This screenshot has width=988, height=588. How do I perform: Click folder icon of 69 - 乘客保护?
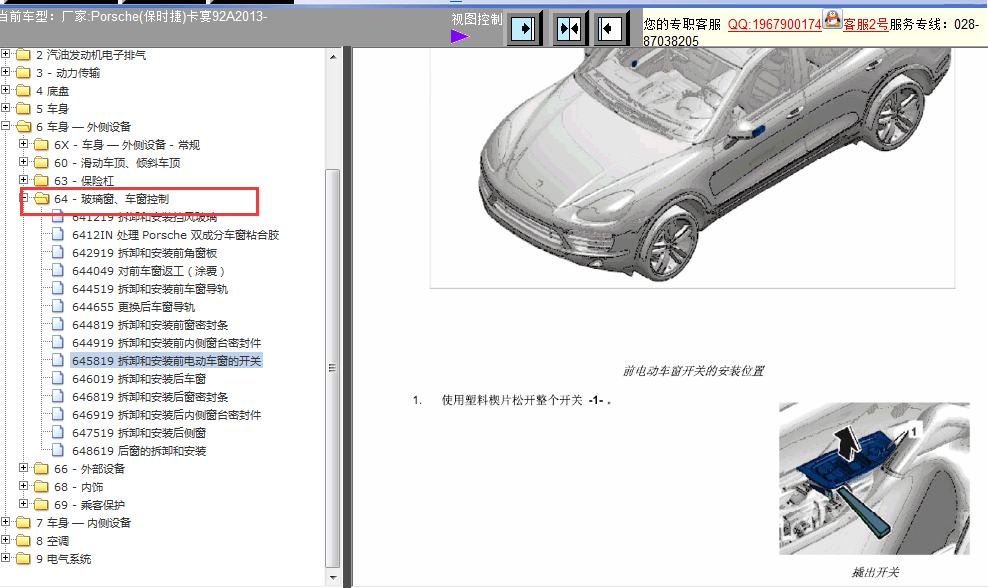click(42, 504)
